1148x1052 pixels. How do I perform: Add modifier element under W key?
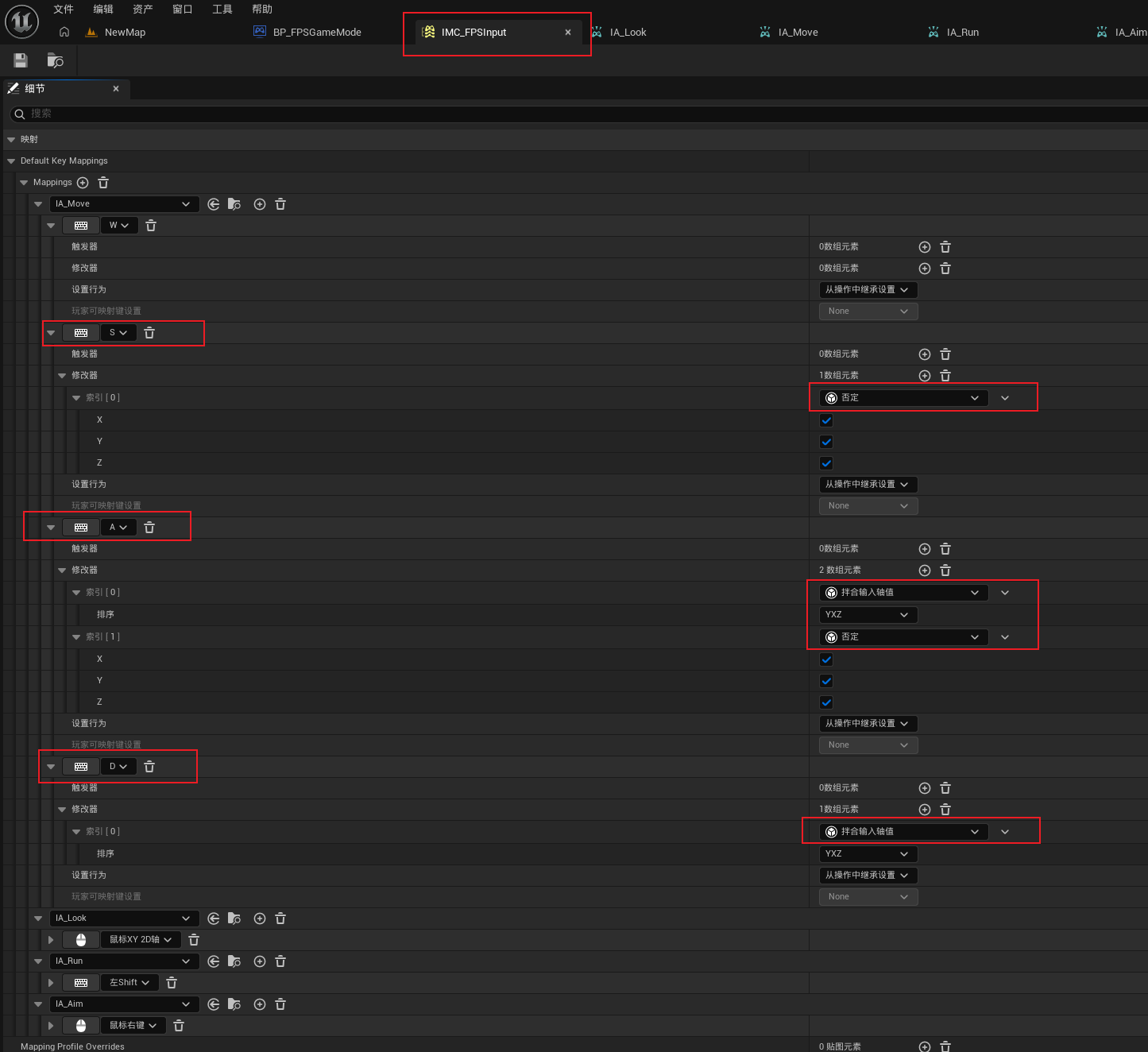click(x=925, y=269)
